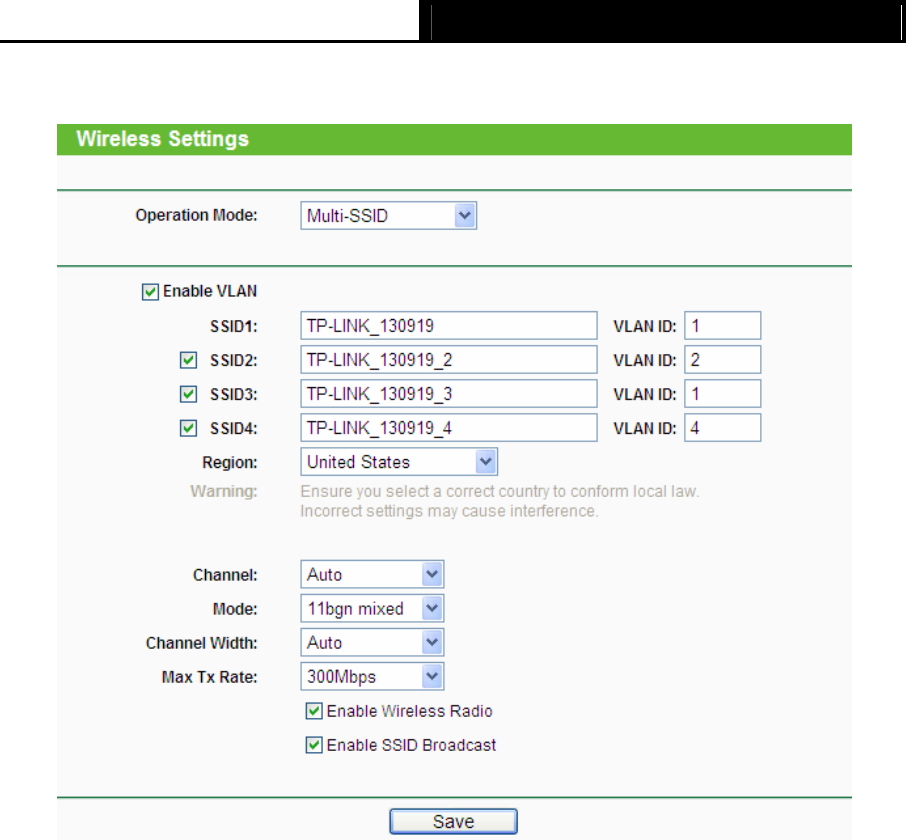This screenshot has height=840, width=906.
Task: Click the 'Enable VLAN' label text
Action: [x=210, y=291]
